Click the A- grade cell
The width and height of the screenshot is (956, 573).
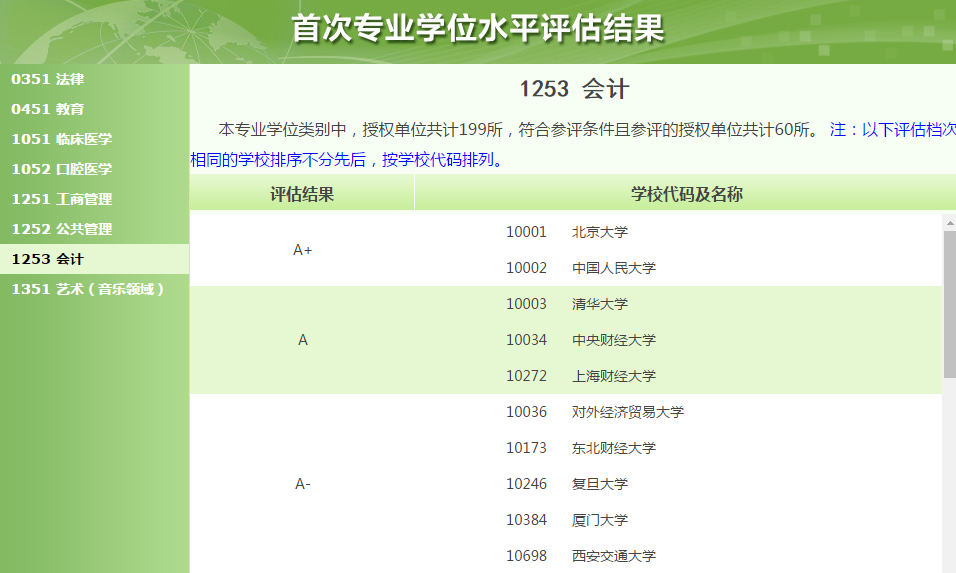pyautogui.click(x=302, y=484)
